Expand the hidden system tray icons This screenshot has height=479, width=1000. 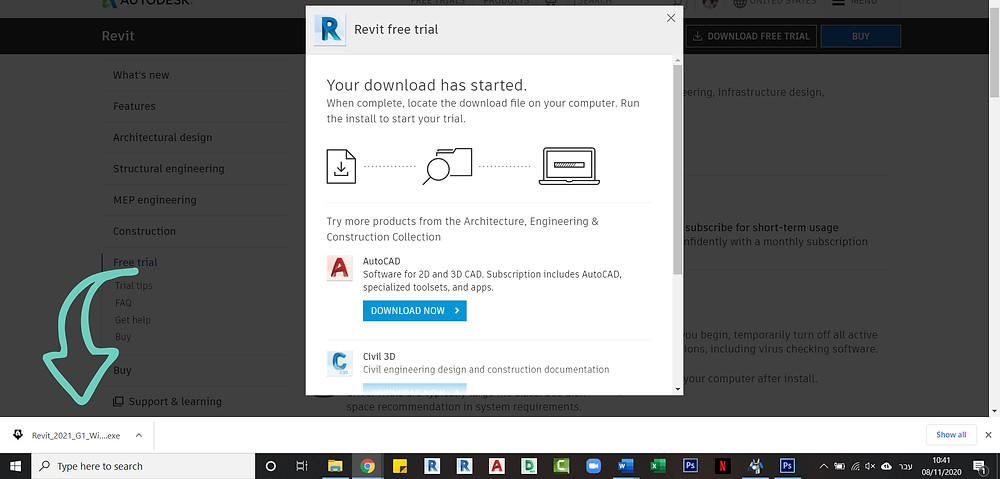[x=823, y=466]
